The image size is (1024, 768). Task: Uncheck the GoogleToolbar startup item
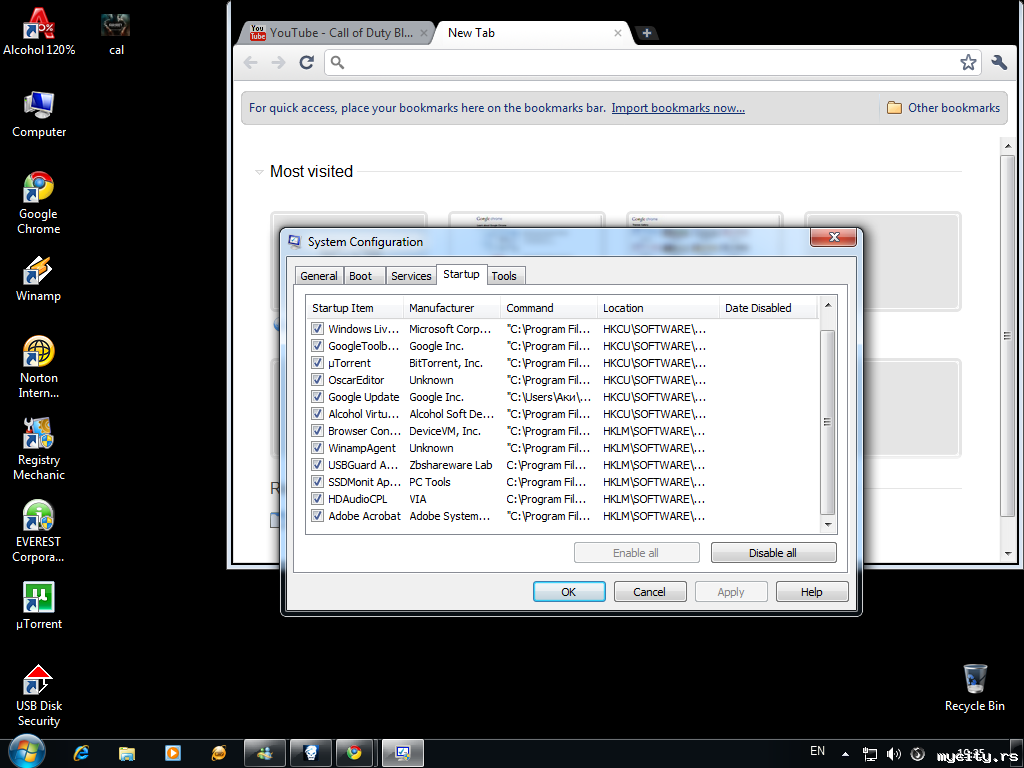317,345
